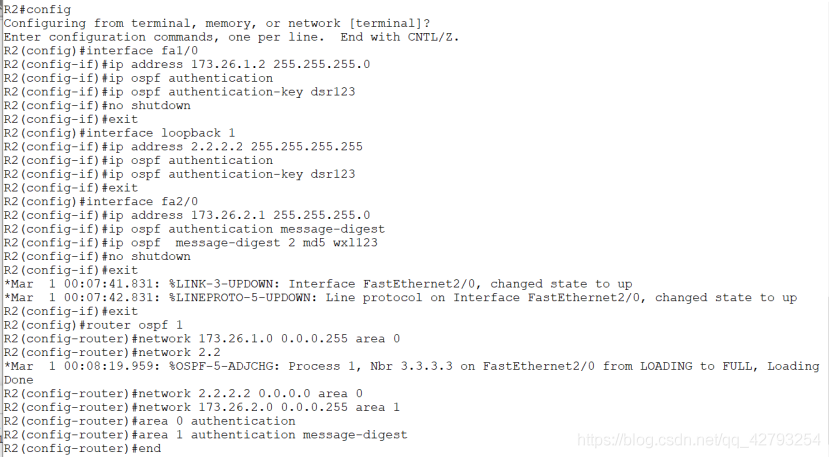Image resolution: width=830 pixels, height=458 pixels.
Task: Click the "R2#config" command line
Action: pyautogui.click(x=37, y=9)
